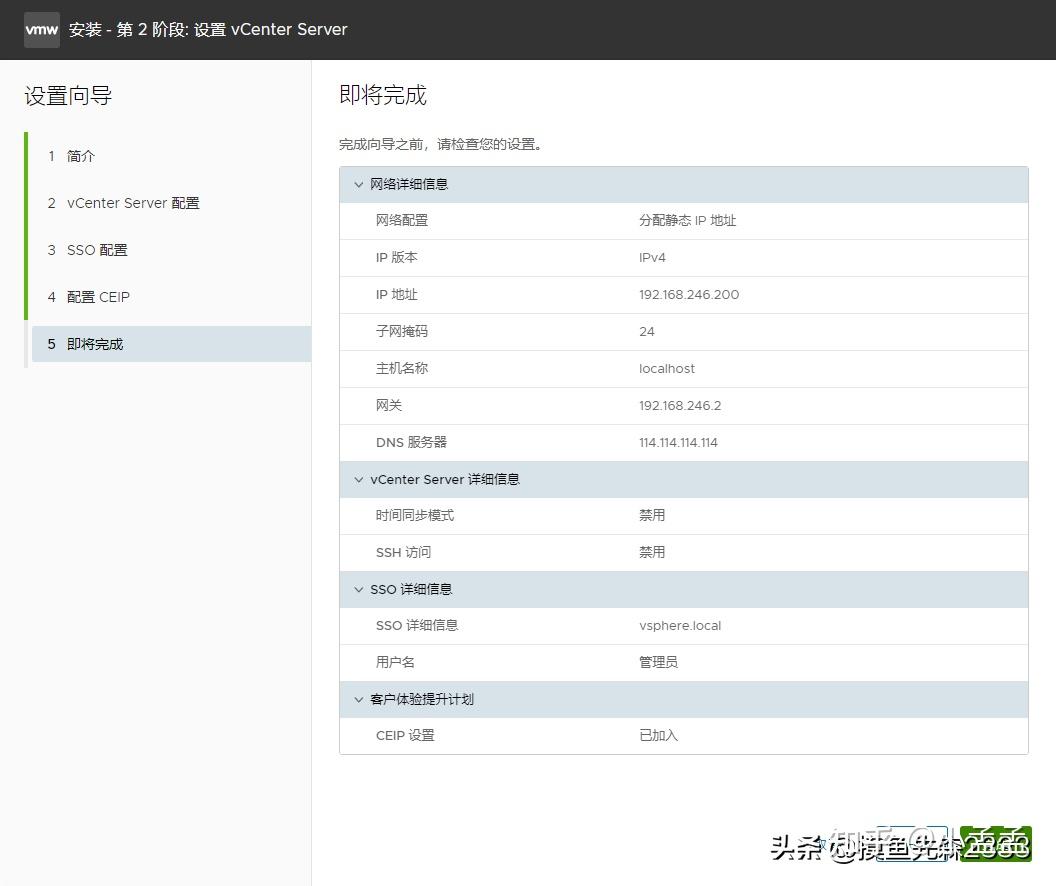
Task: Click the 即将完成 page heading
Action: [383, 95]
